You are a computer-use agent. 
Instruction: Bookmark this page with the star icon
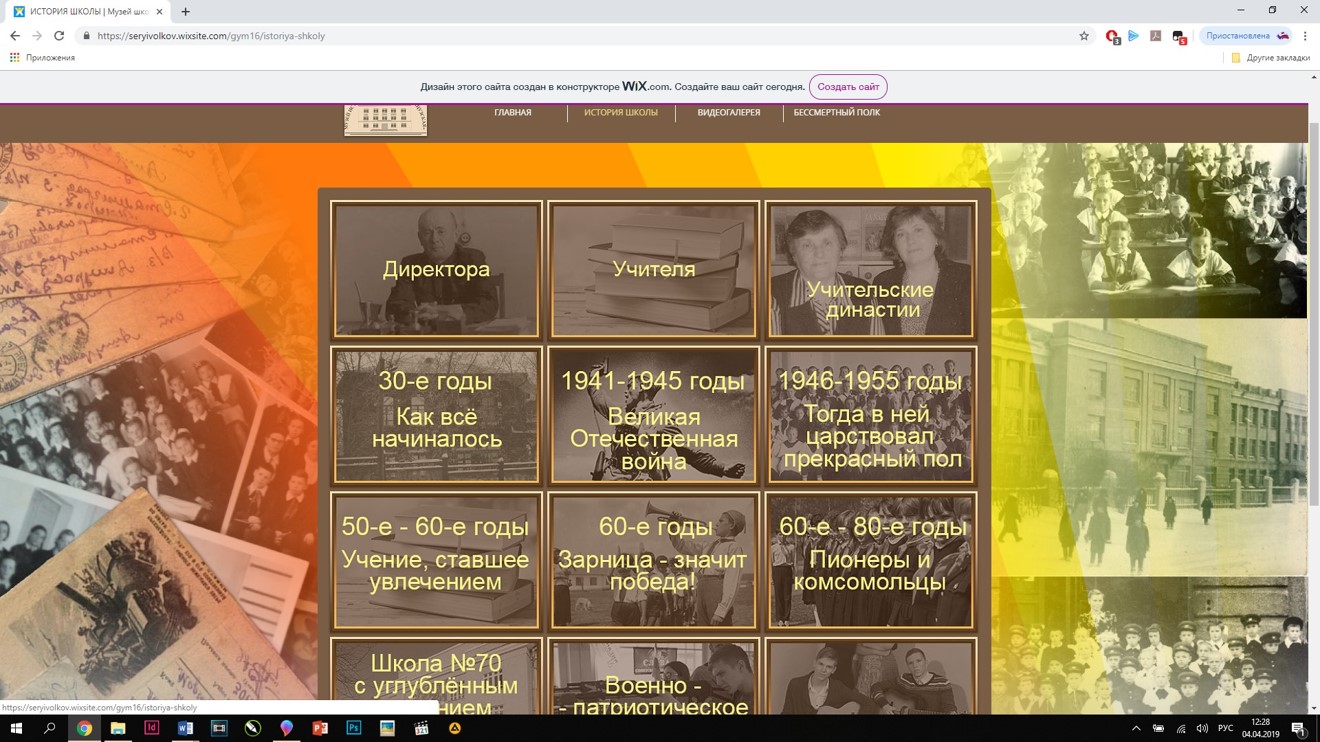click(x=1084, y=36)
